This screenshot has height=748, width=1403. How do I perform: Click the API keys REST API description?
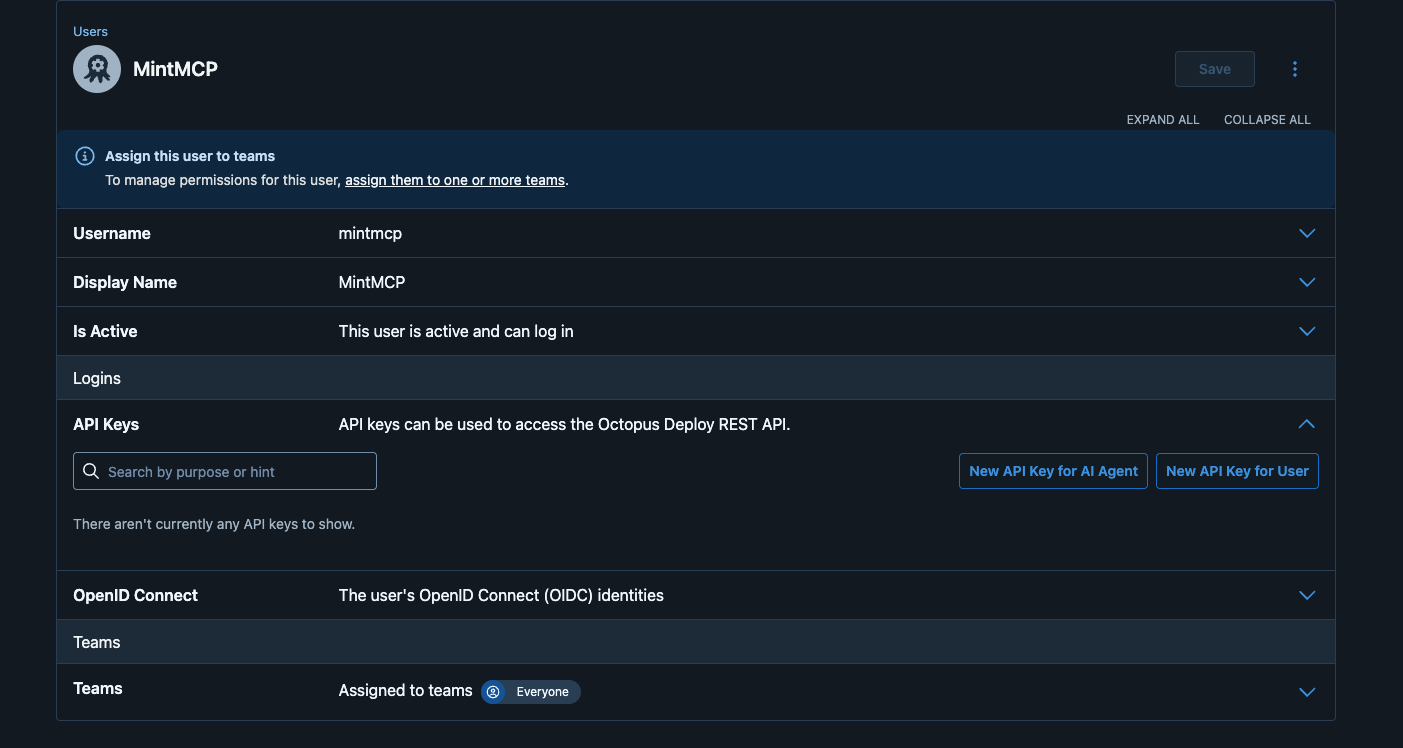tap(564, 424)
